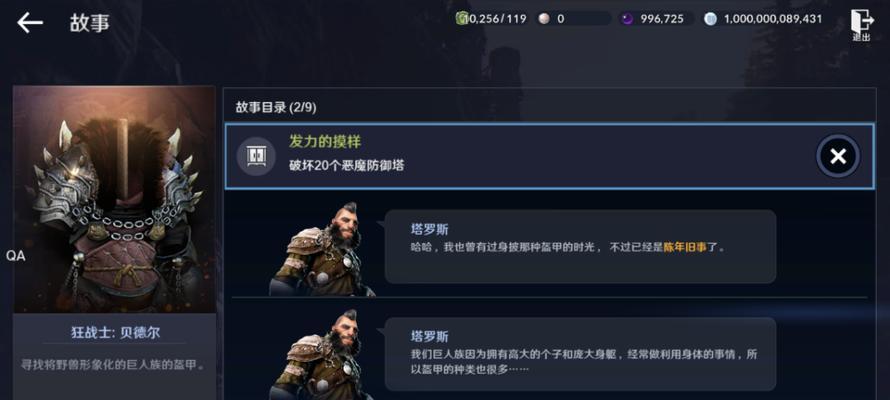Tap the silver coin currency icon
This screenshot has width=890, height=400.
point(710,19)
